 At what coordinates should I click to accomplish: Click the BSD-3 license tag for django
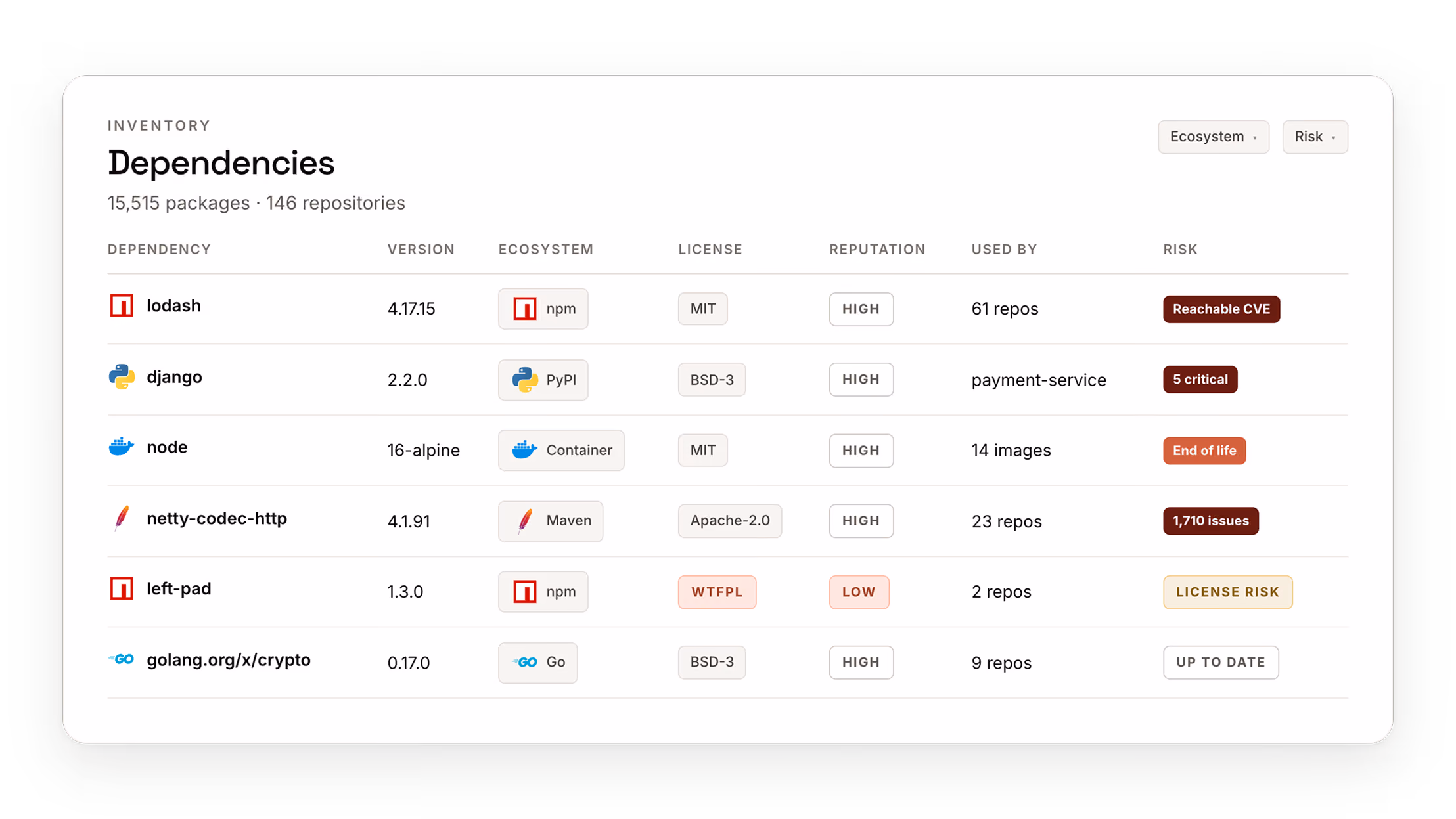point(712,380)
